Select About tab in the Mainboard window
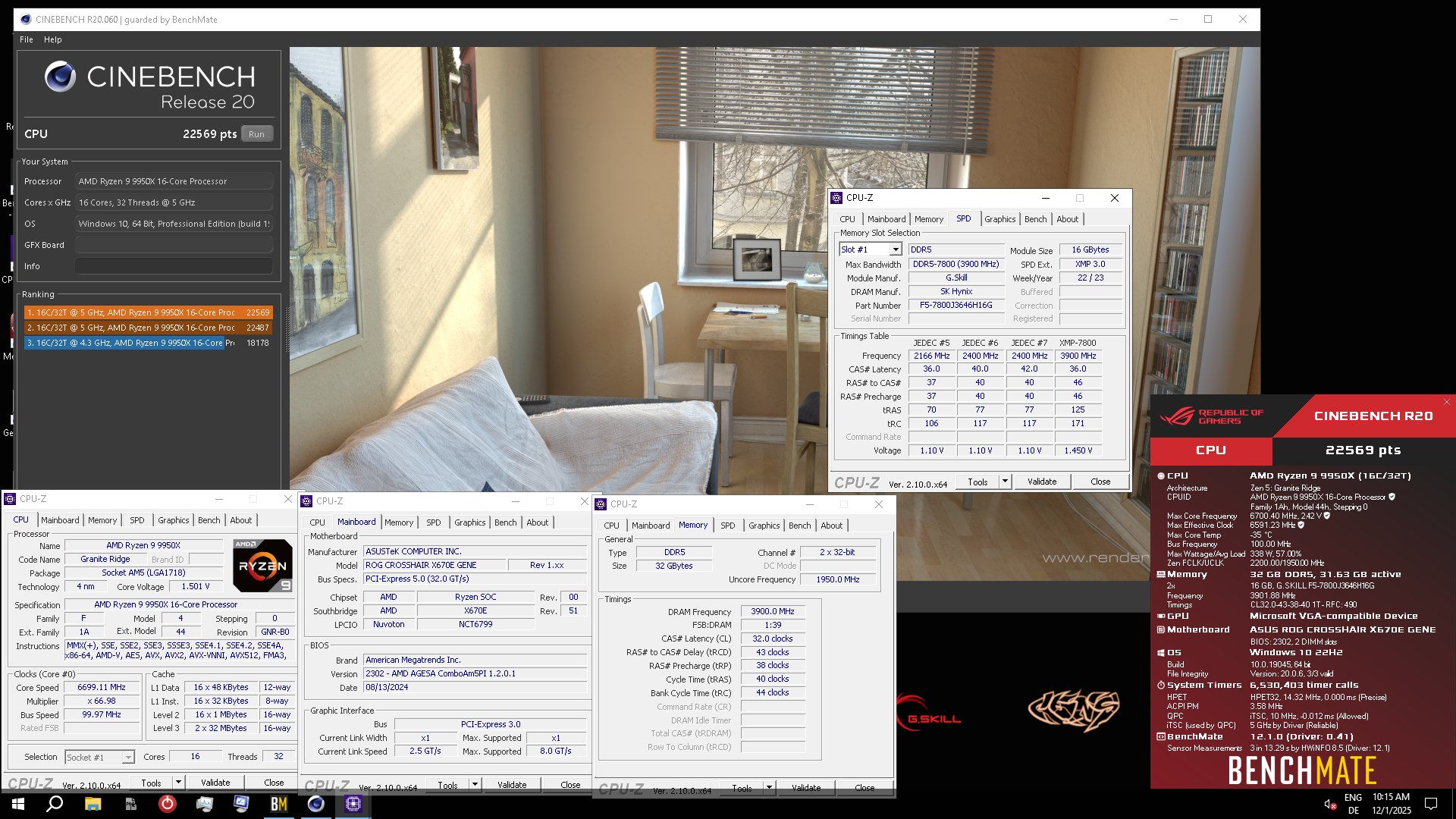This screenshot has height=819, width=1456. [537, 522]
